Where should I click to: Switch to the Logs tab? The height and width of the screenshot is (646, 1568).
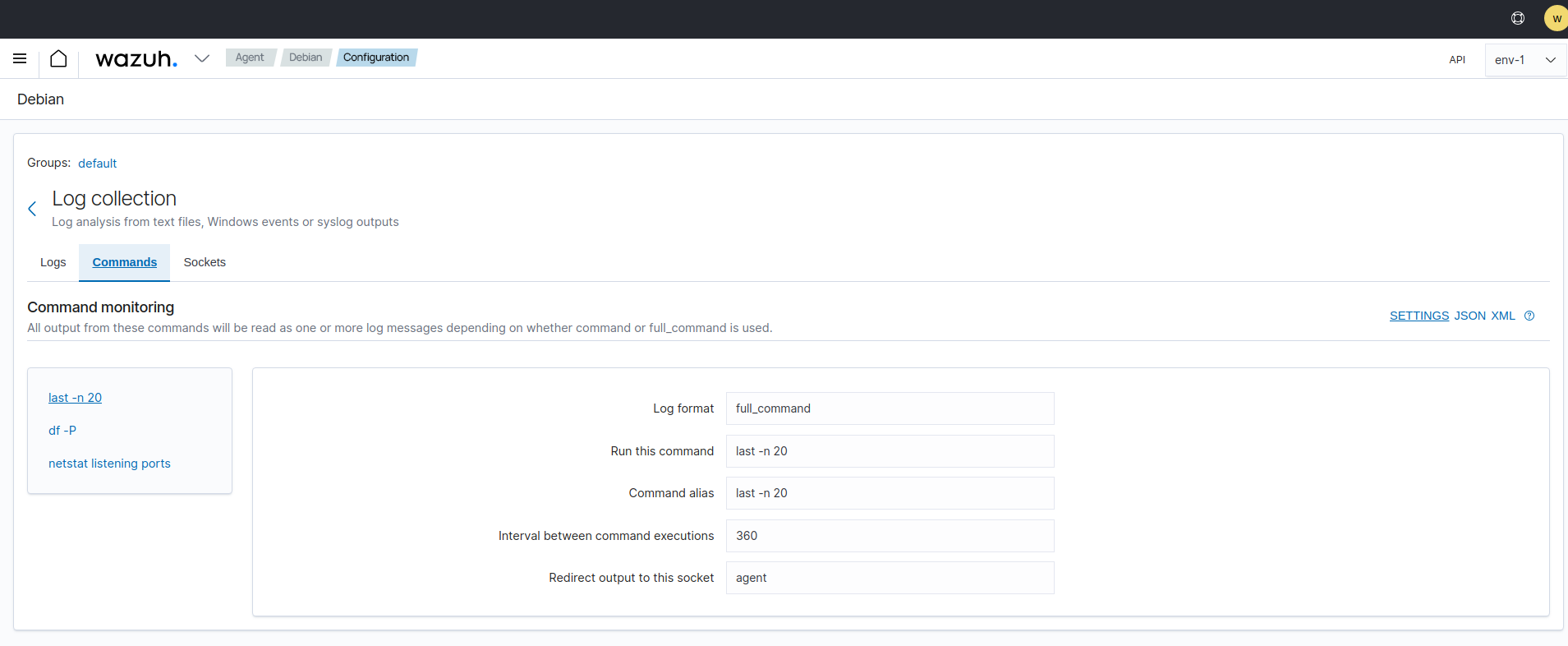(53, 262)
